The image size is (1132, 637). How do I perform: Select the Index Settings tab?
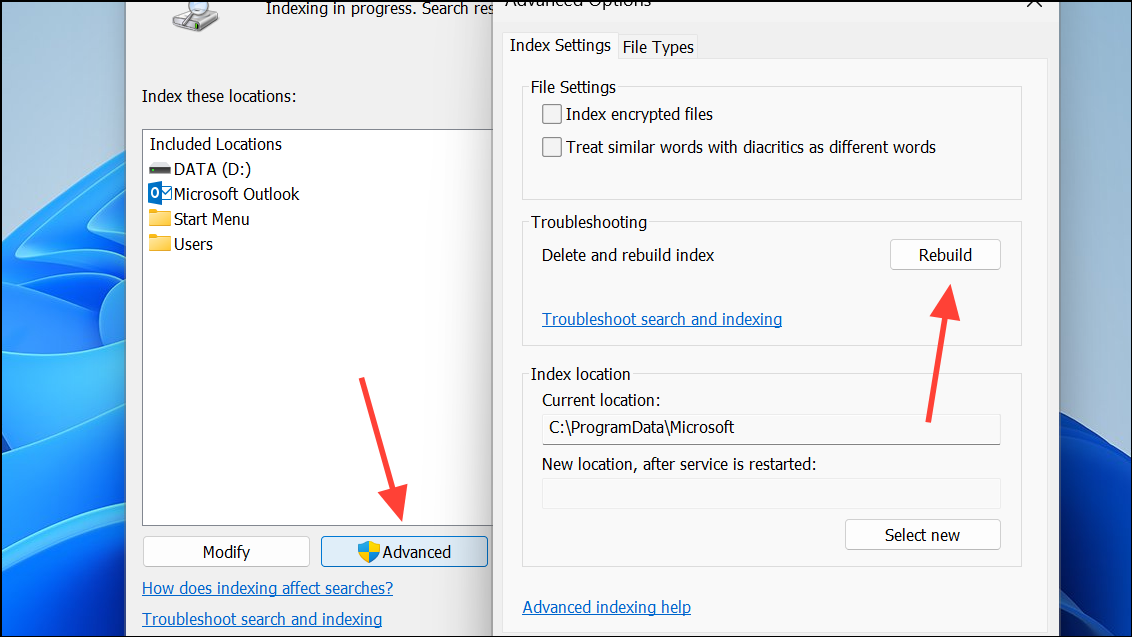coord(560,46)
